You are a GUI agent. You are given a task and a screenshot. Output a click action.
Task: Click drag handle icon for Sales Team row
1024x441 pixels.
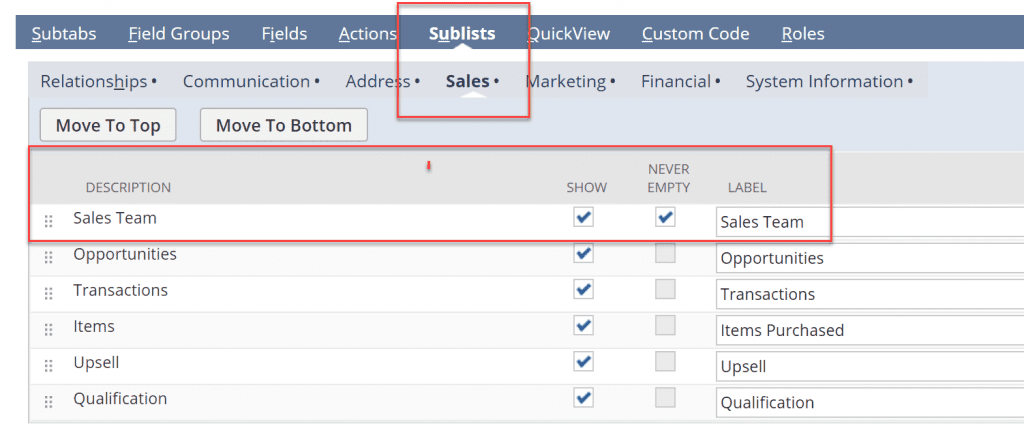49,222
